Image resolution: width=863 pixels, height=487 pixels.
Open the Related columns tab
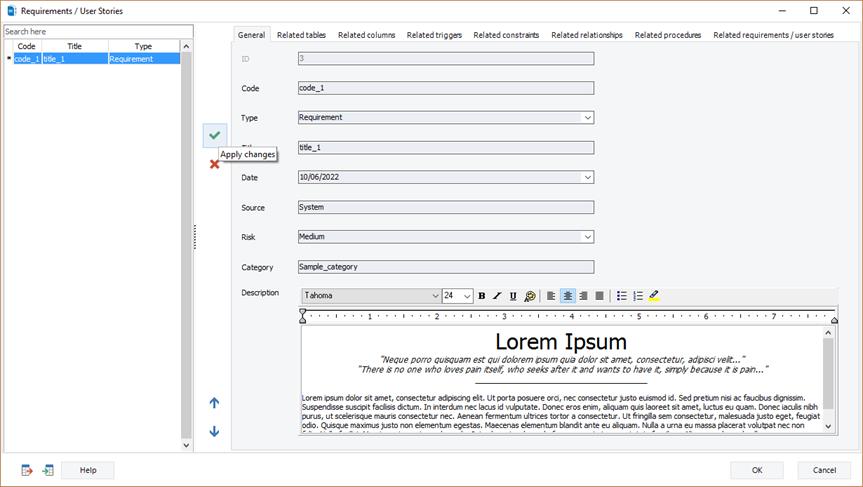367,35
